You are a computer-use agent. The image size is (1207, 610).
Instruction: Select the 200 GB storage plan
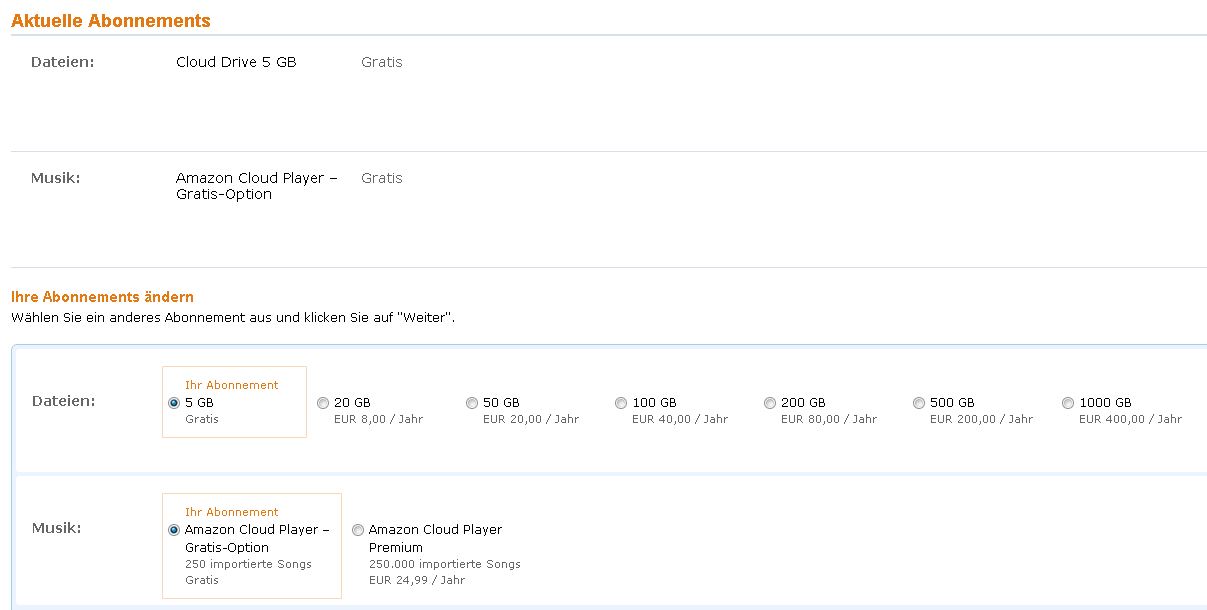point(770,403)
